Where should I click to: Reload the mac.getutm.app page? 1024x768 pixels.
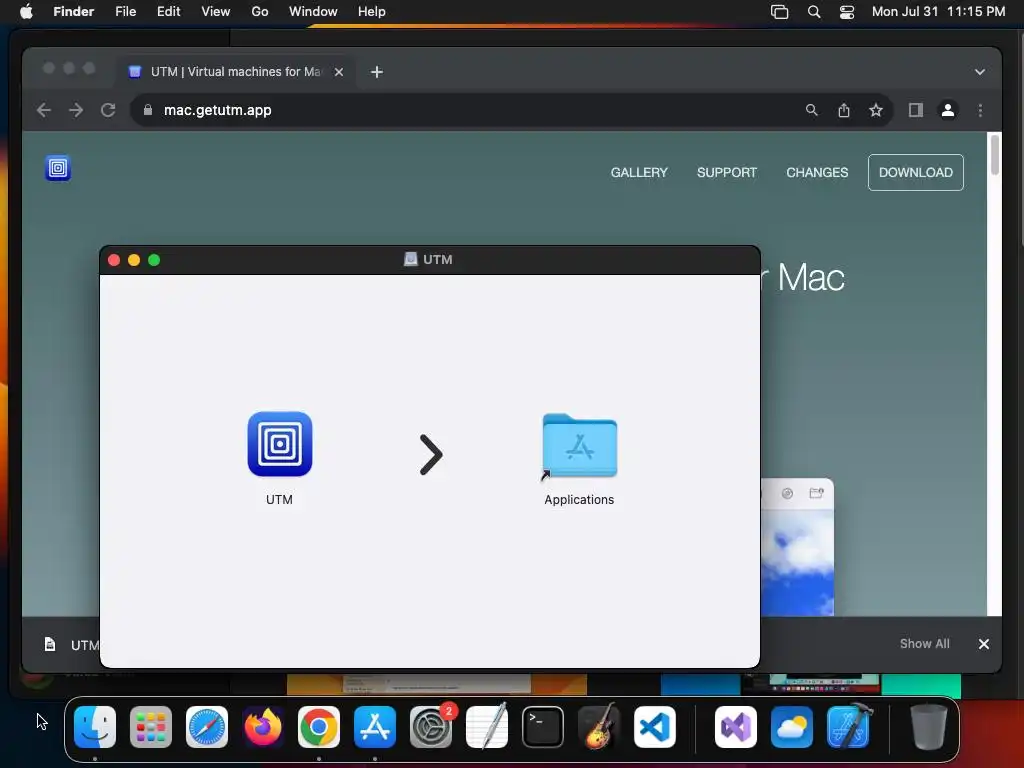pyautogui.click(x=108, y=110)
